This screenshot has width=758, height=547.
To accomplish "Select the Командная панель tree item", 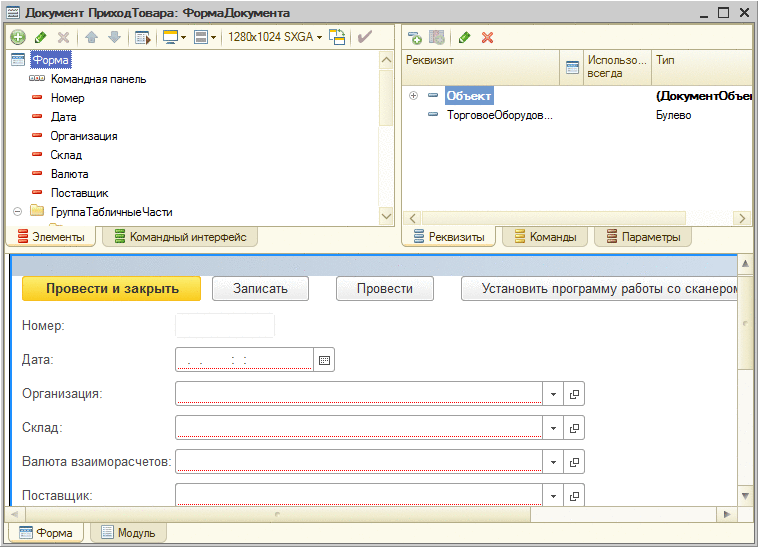I will (98, 79).
